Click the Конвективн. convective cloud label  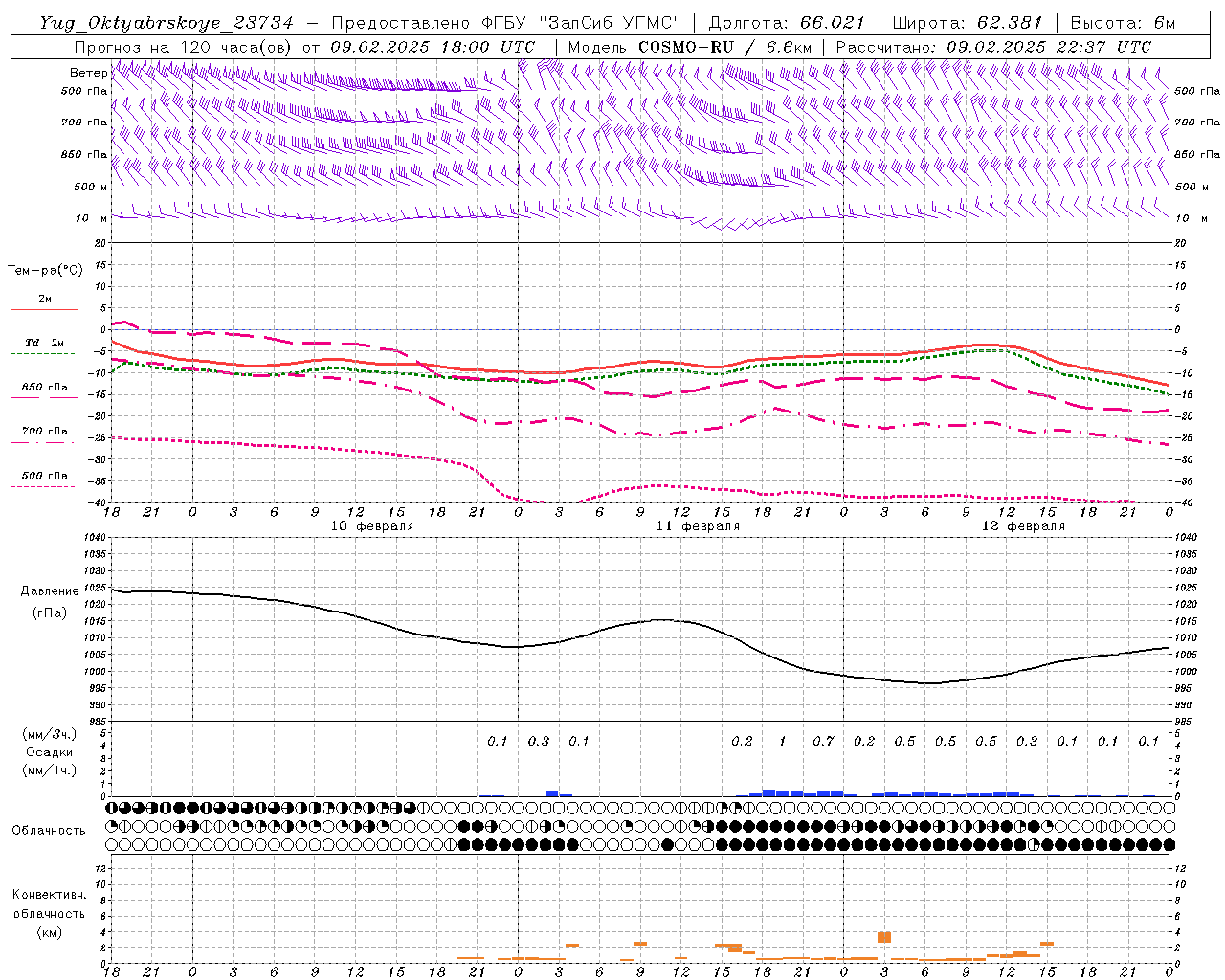(x=49, y=896)
